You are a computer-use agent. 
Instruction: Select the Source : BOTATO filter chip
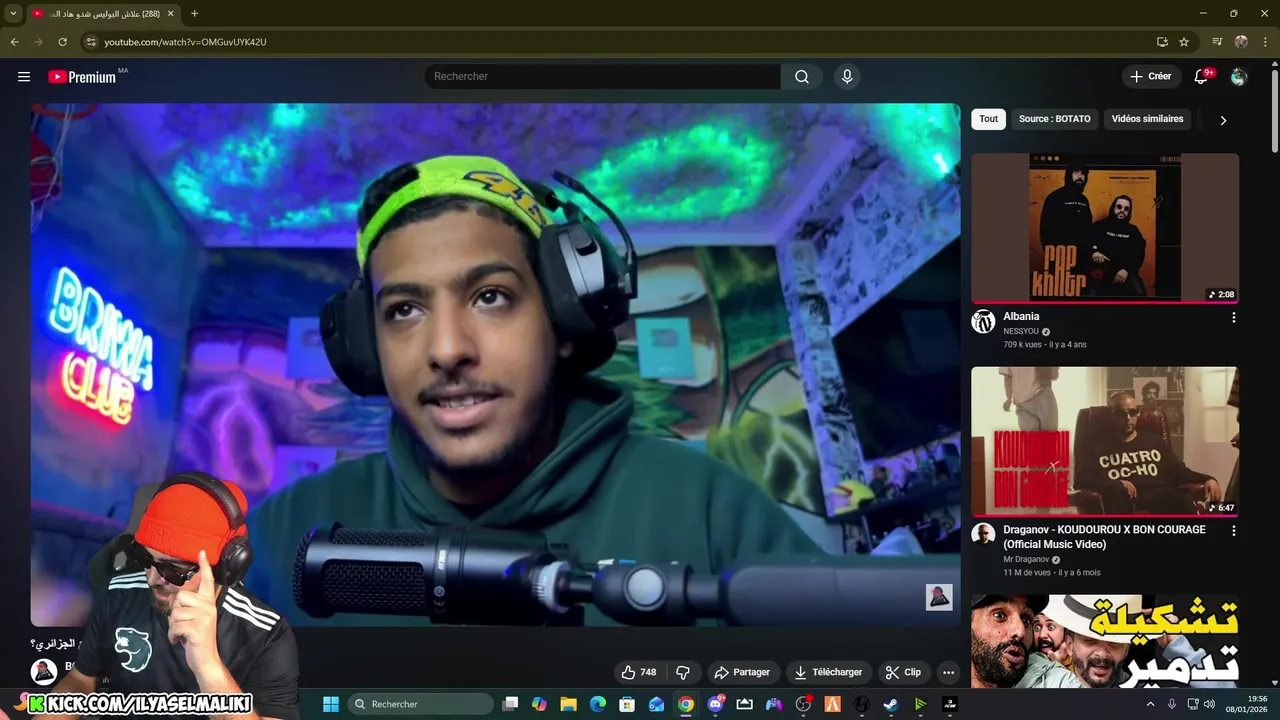[1055, 119]
